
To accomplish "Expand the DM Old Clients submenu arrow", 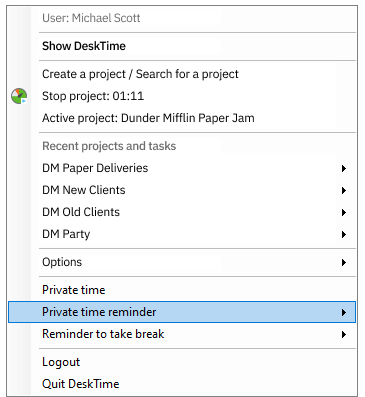I will [344, 212].
